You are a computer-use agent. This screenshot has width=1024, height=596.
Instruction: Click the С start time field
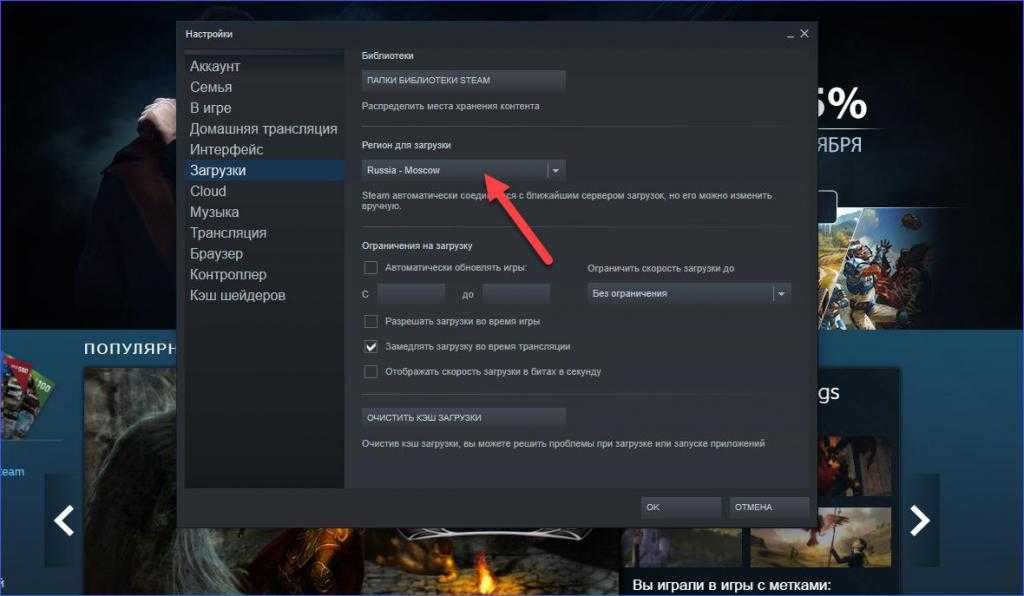(x=411, y=294)
